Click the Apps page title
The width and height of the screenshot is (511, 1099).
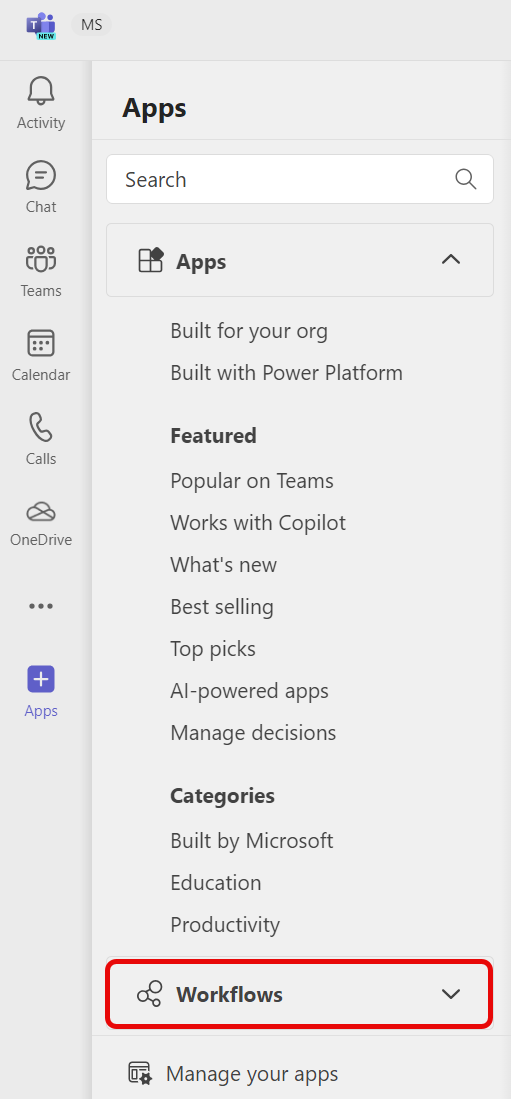pos(154,109)
